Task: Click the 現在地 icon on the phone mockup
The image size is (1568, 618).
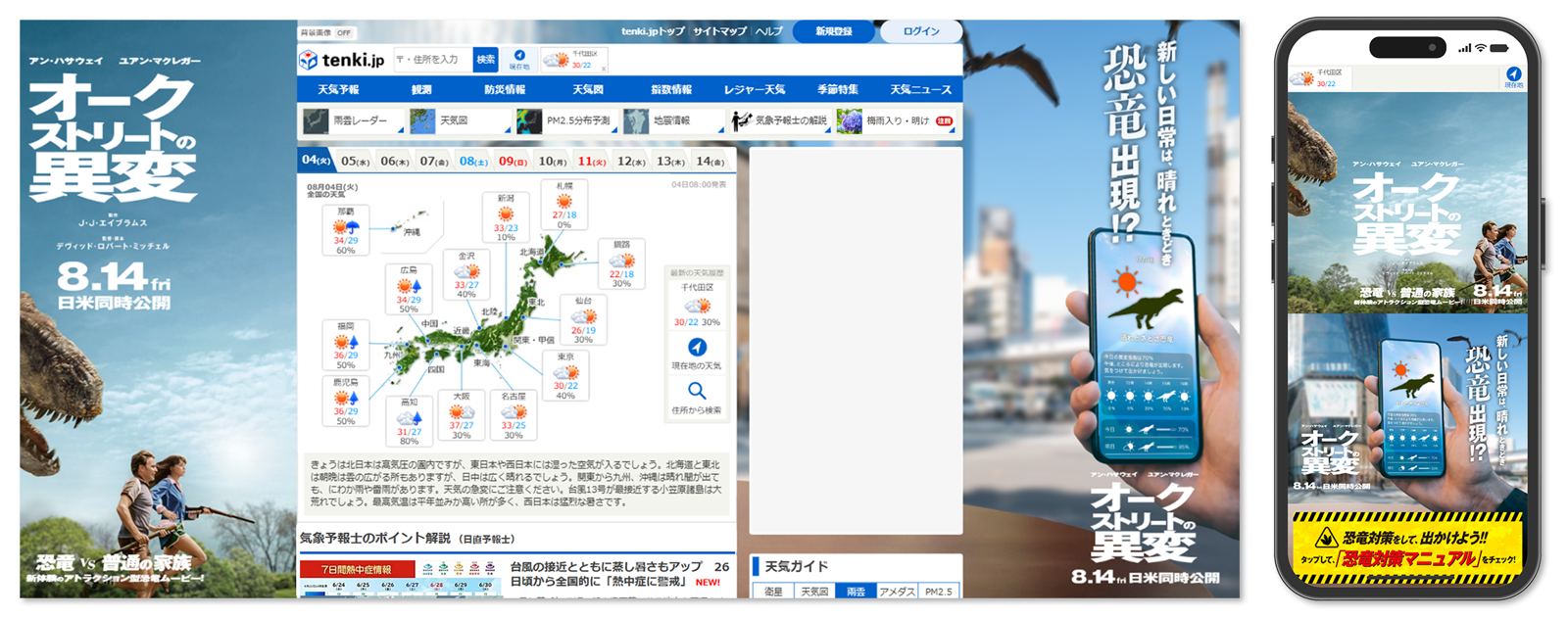Action: click(1513, 76)
